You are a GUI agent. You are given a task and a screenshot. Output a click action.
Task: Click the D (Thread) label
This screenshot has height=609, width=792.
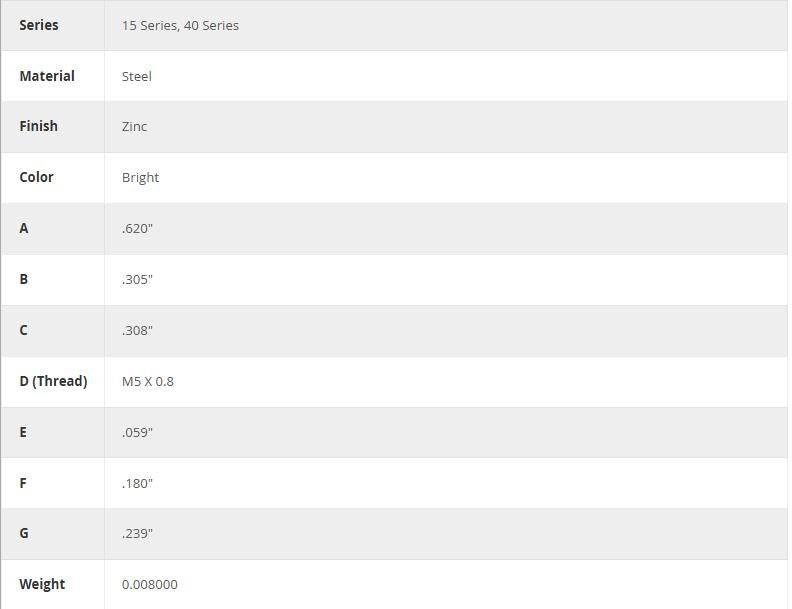pyautogui.click(x=53, y=381)
